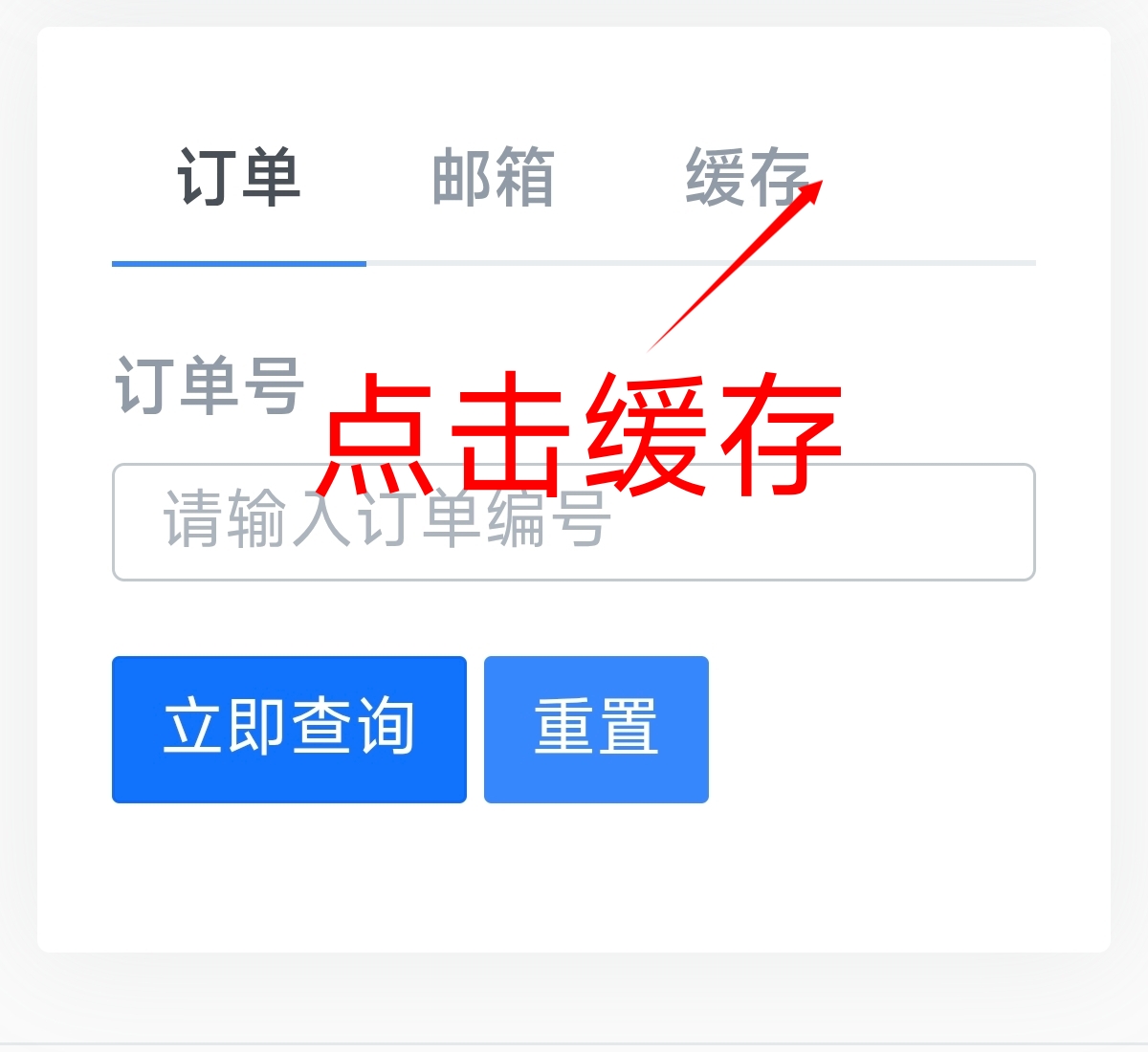This screenshot has width=1148, height=1052.
Task: Activate the 订单编号 text entry box
Action: [574, 522]
